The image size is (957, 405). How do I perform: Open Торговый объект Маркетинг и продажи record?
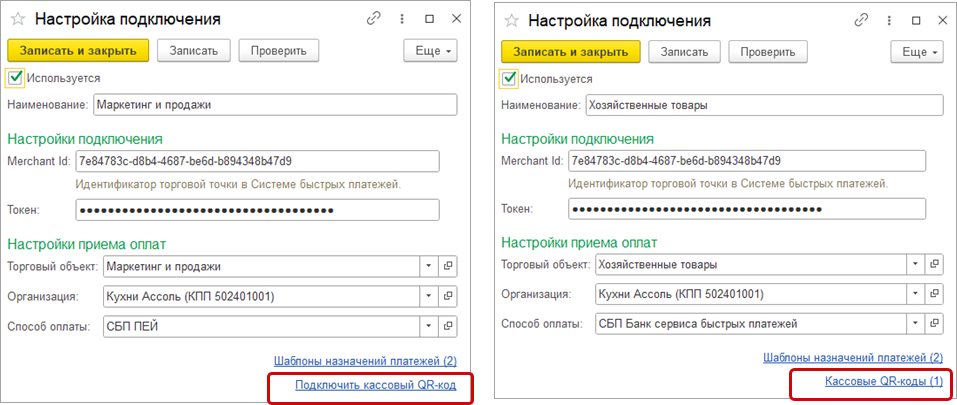[x=448, y=266]
